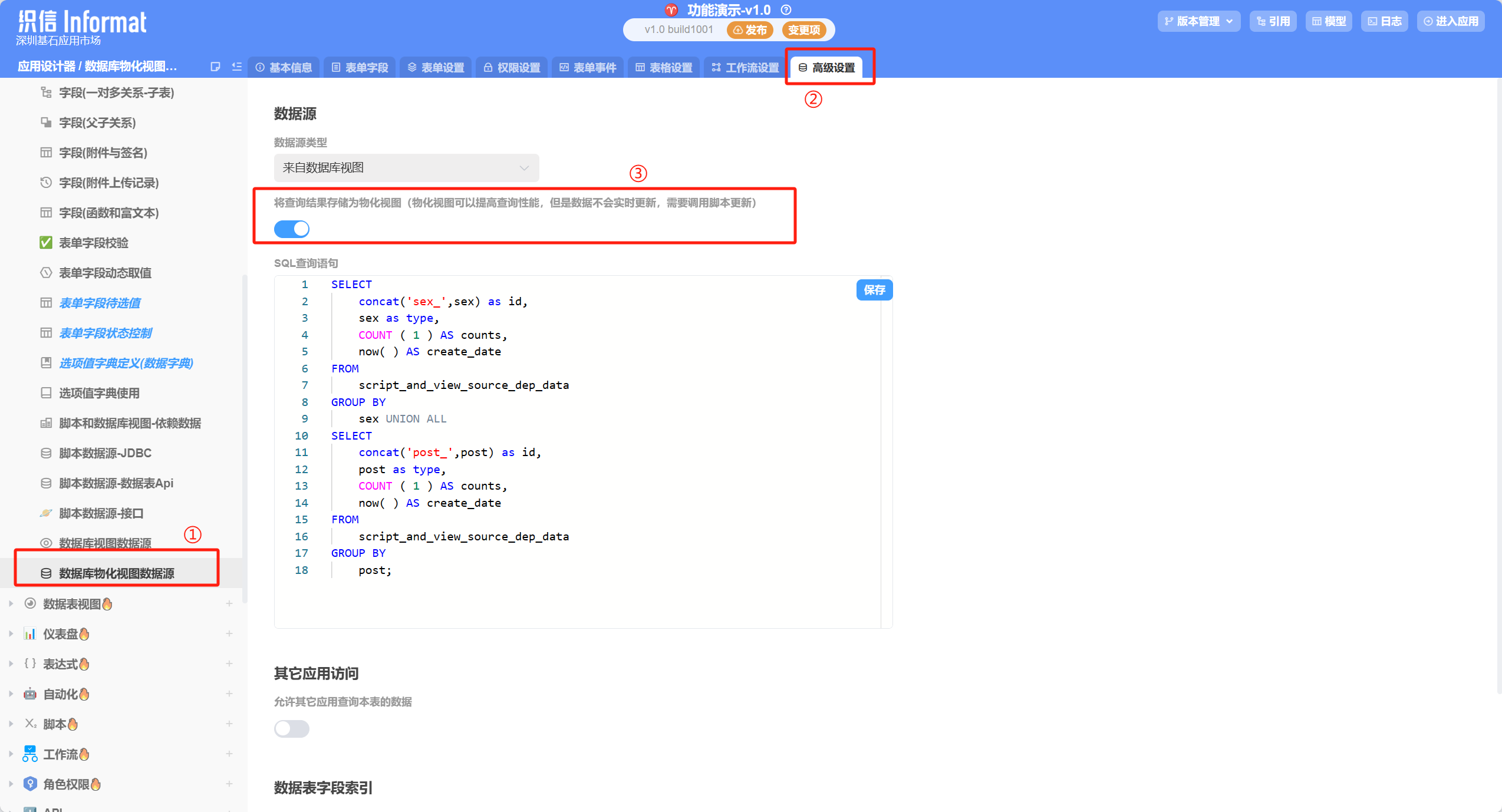Toggle the 其它应用访问 allow switch

[293, 730]
